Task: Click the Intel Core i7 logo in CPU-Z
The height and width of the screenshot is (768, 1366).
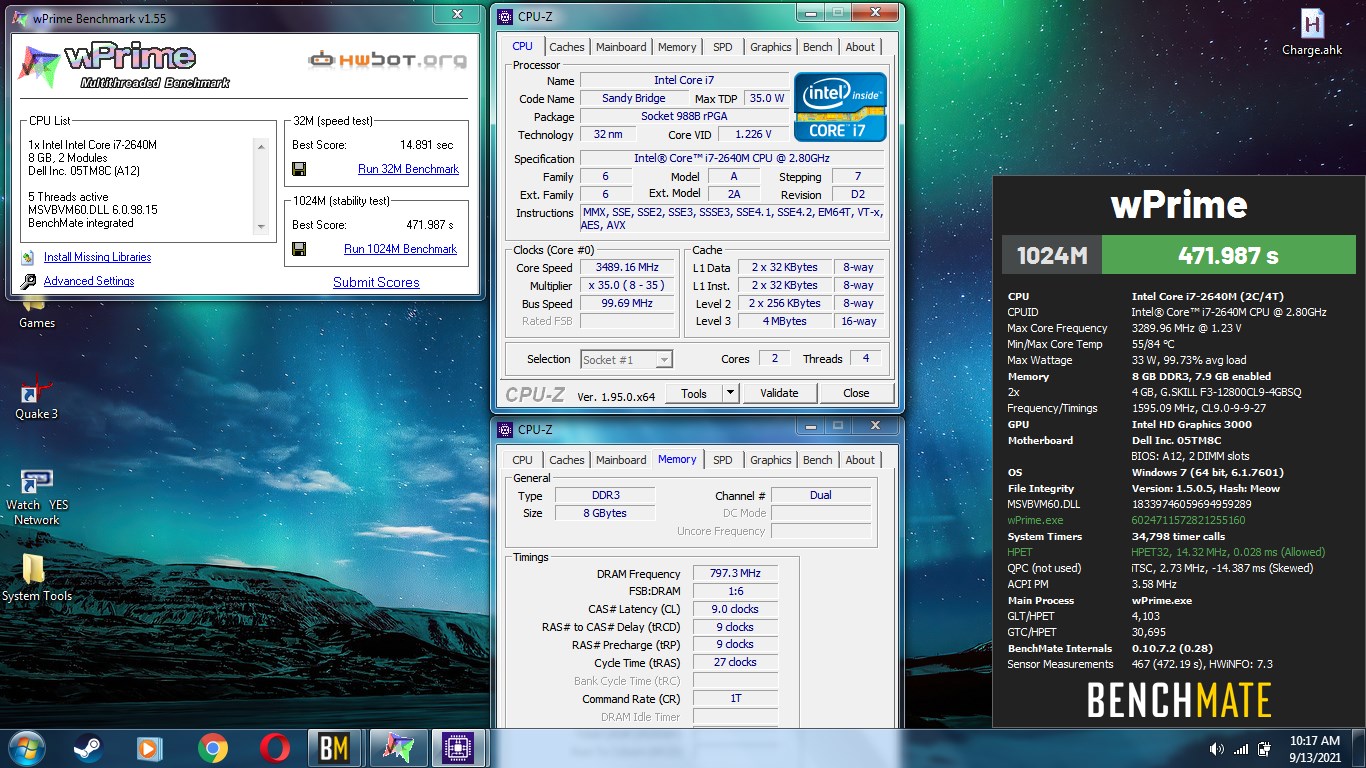Action: pyautogui.click(x=840, y=106)
